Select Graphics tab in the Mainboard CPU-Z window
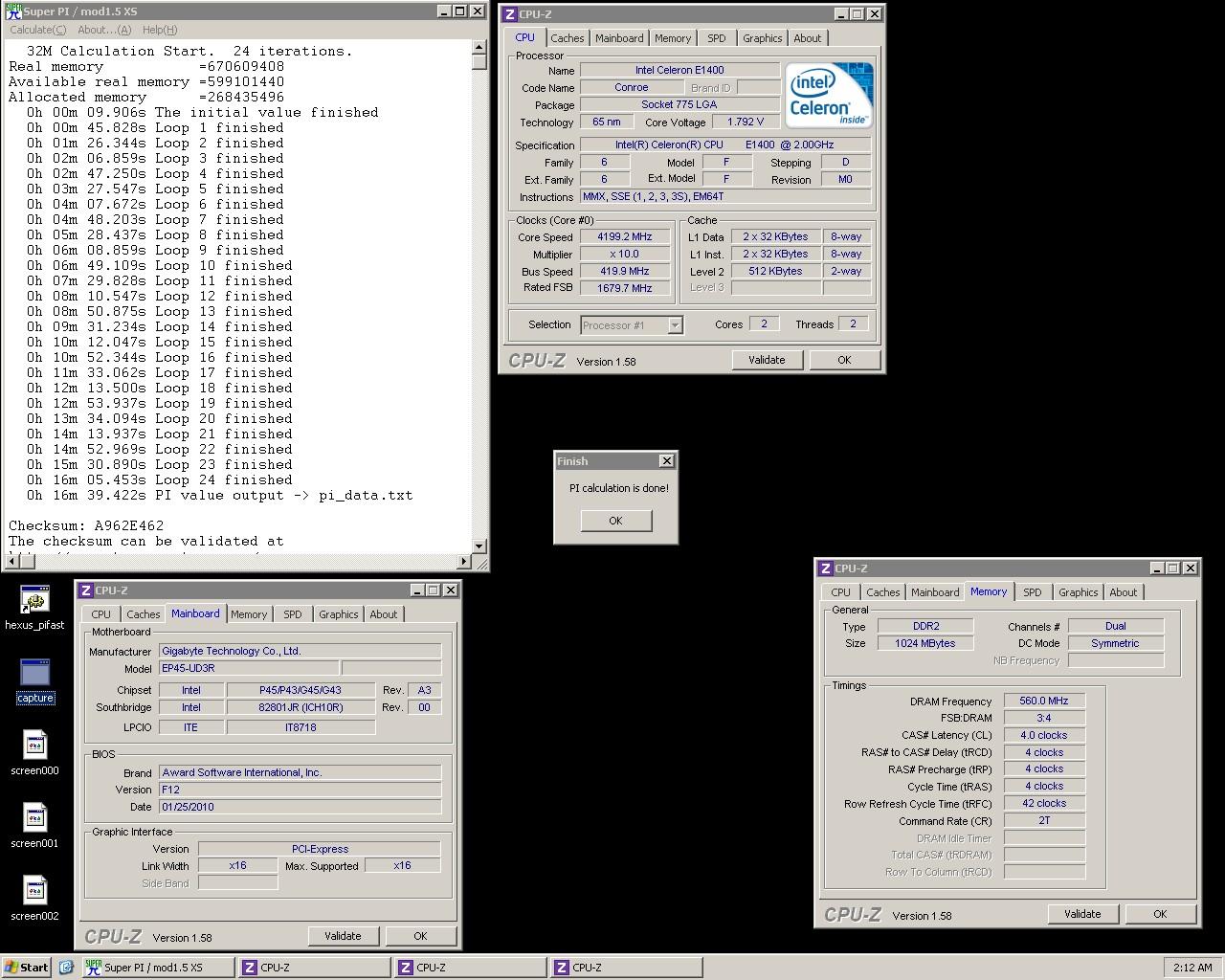The image size is (1225, 980). click(339, 614)
